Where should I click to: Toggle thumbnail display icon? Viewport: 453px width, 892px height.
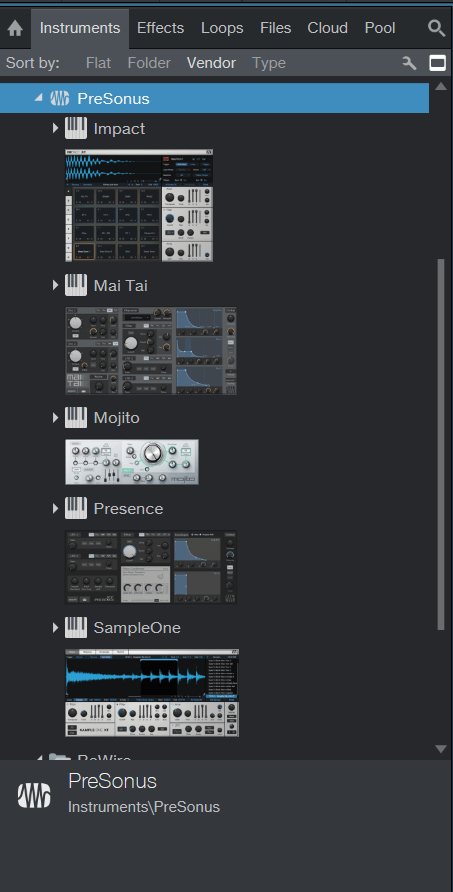[437, 63]
